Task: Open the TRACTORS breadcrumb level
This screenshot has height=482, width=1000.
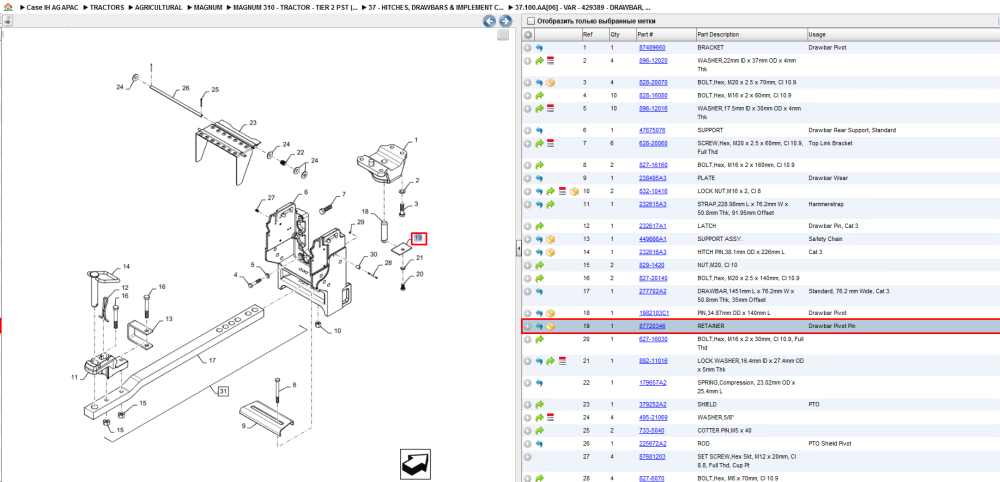Action: [107, 8]
